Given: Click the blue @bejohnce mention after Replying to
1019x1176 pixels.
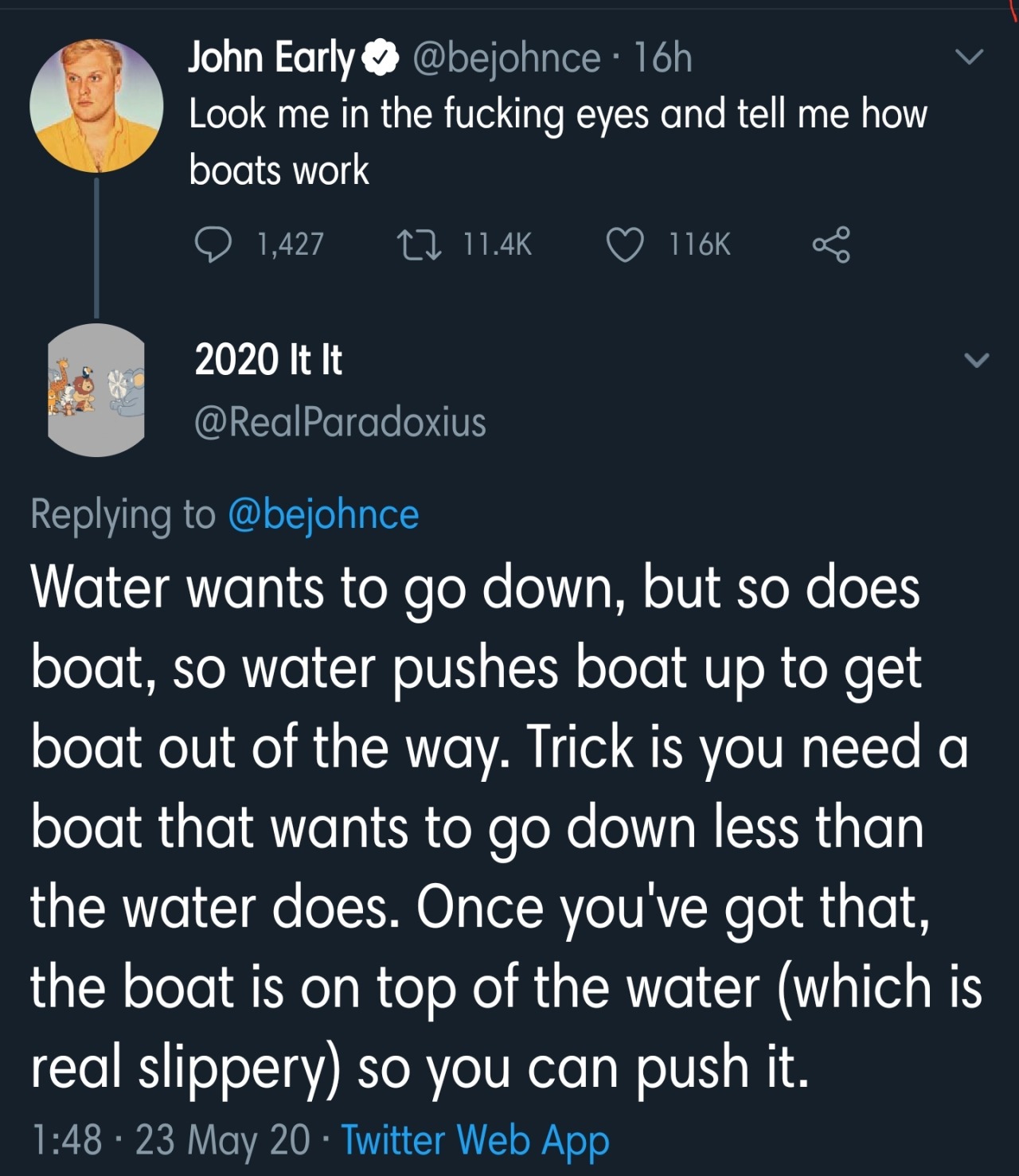Looking at the screenshot, I should 323,514.
